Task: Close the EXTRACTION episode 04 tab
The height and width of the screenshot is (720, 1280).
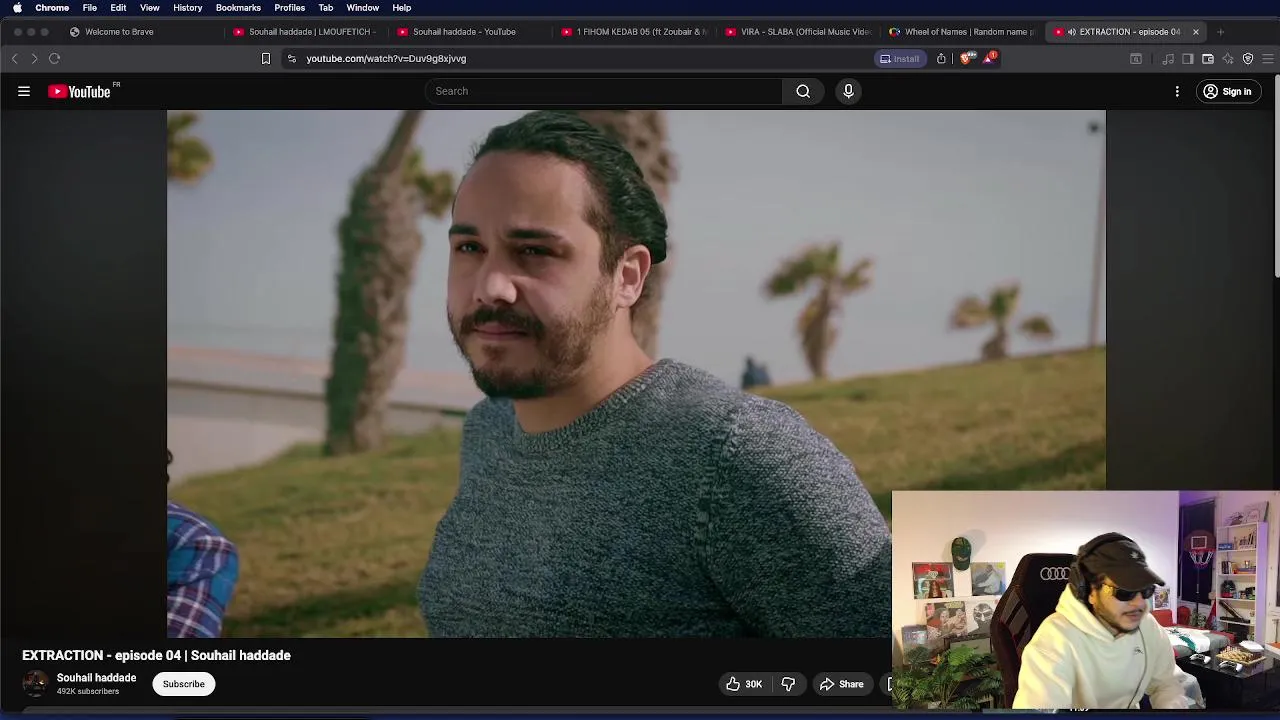Action: 1195,32
